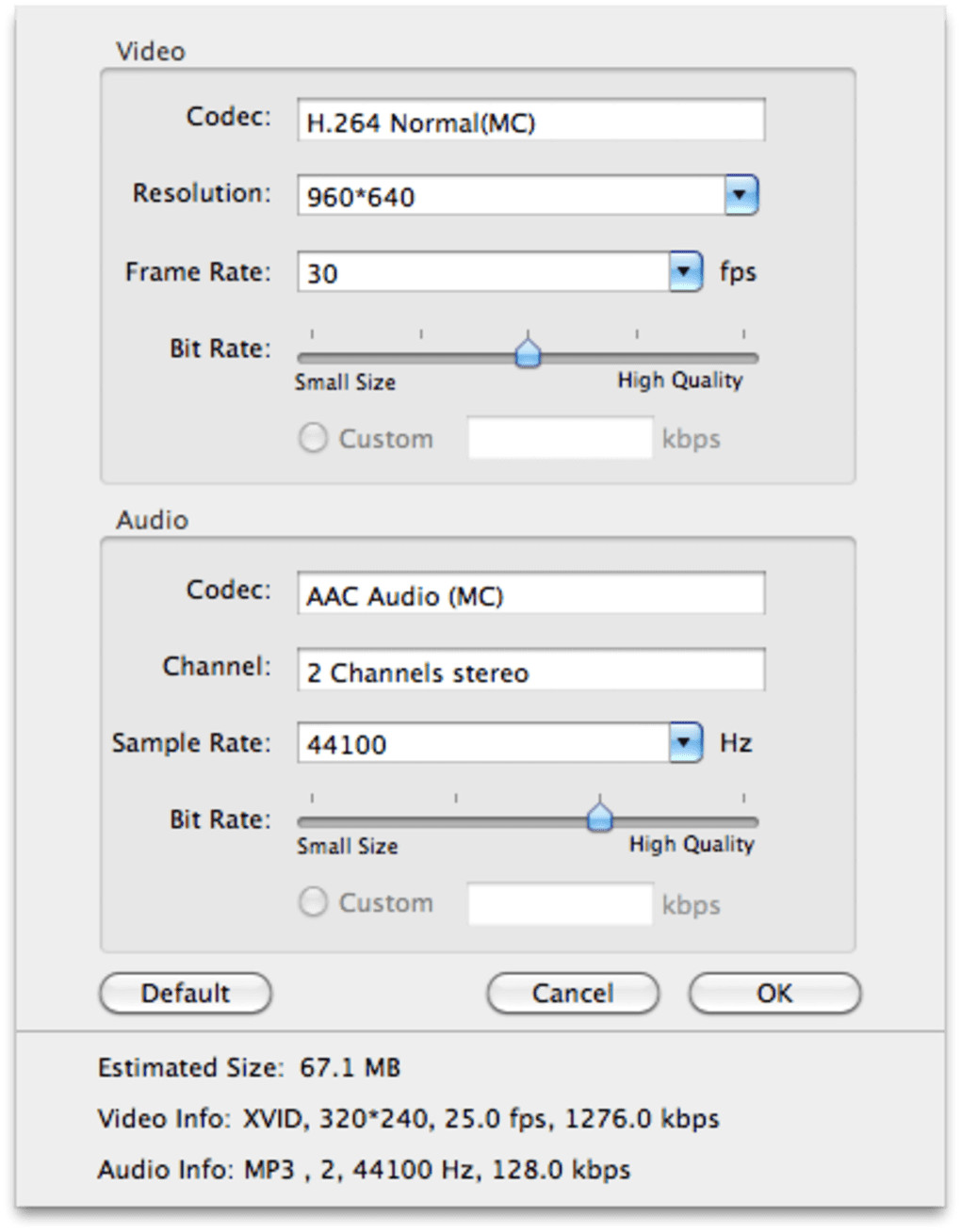Open the audio Sample Rate dropdown arrow
The height and width of the screenshot is (1232, 961).
pos(685,743)
